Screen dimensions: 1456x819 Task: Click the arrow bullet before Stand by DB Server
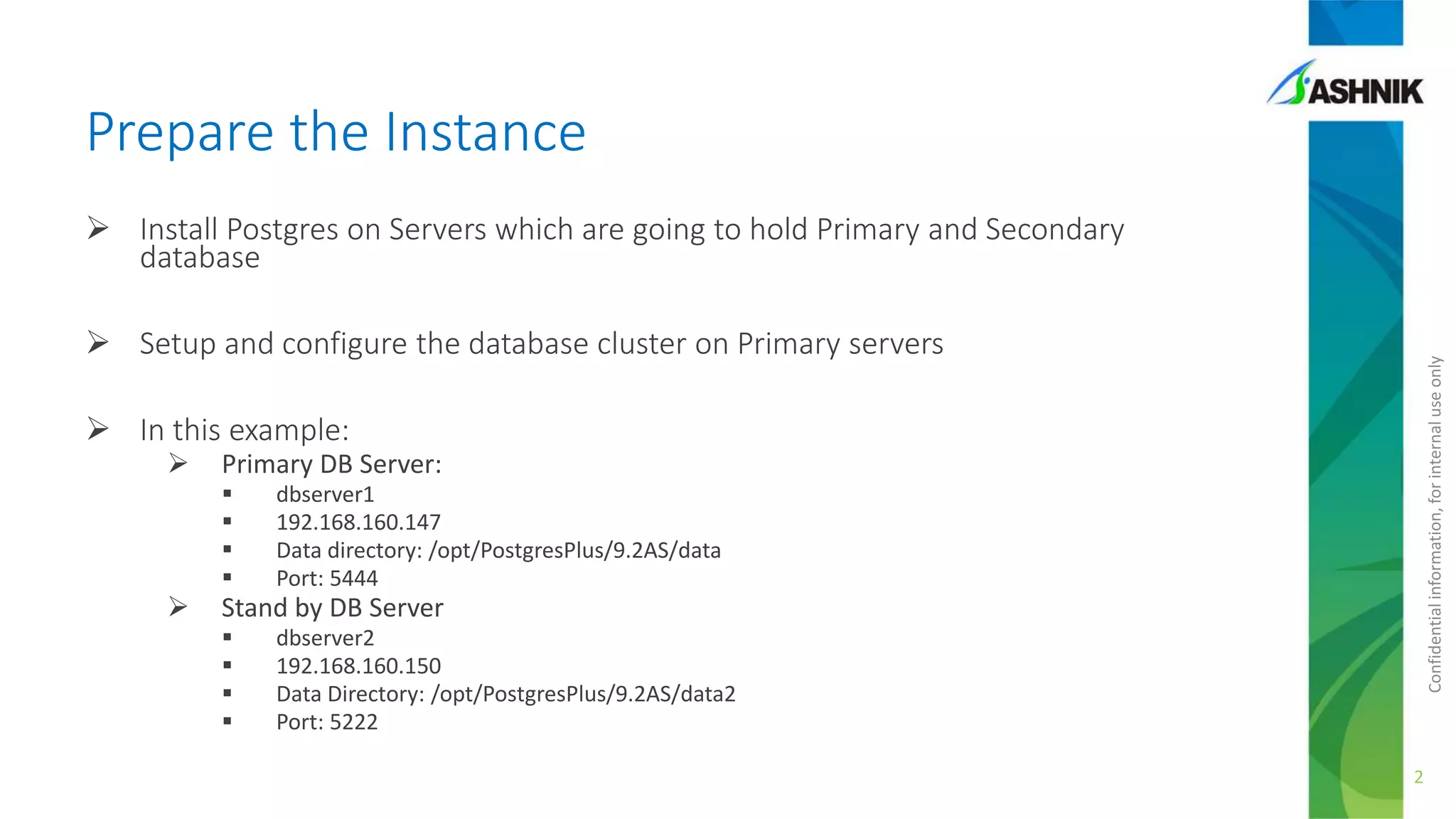click(178, 607)
